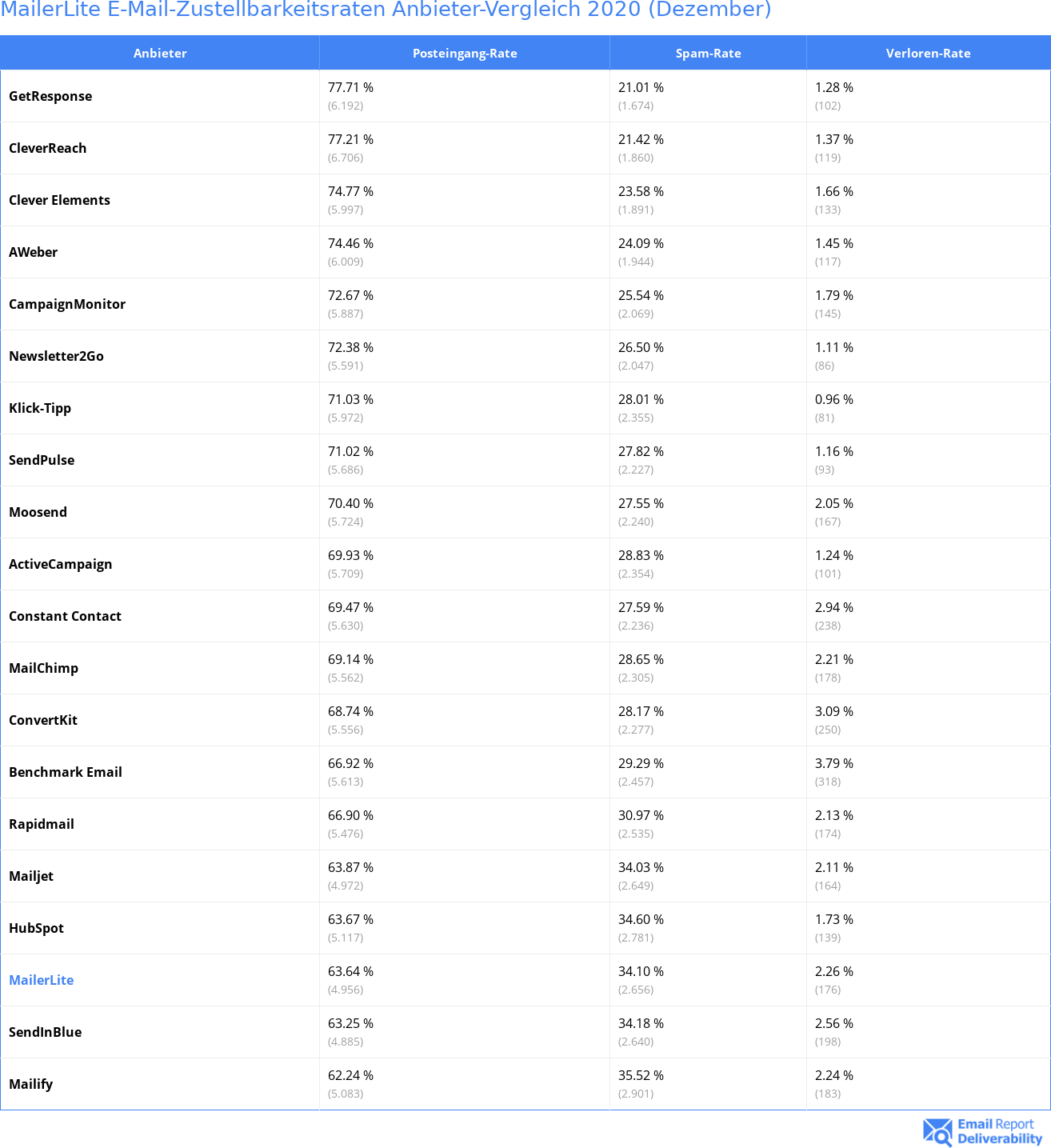The width and height of the screenshot is (1051, 1148).
Task: Select AWeber in provider column
Action: 34,252
